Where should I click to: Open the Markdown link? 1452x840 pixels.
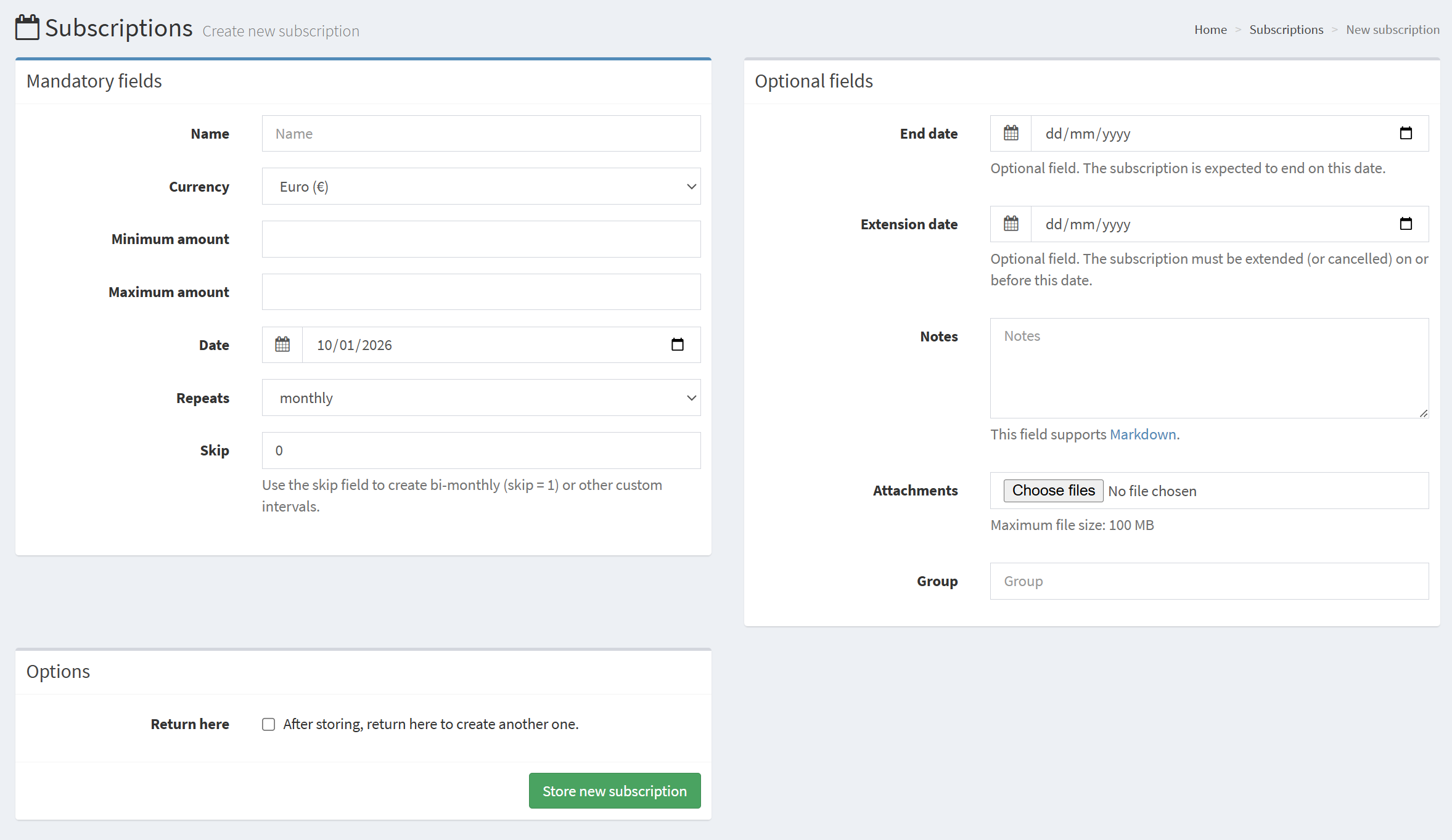pos(1142,434)
